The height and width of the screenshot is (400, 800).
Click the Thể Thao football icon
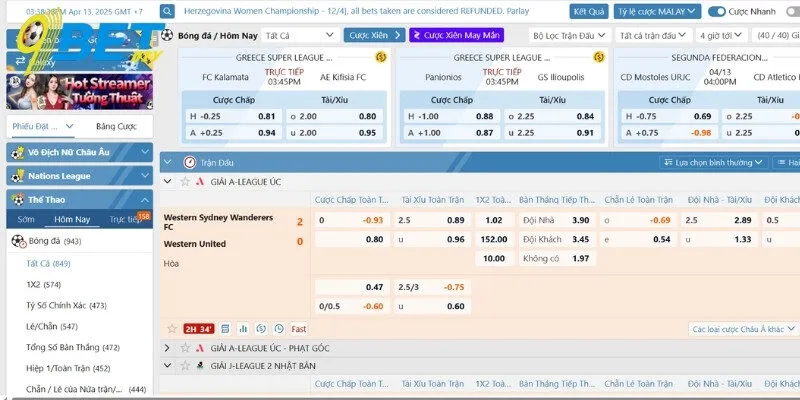click(17, 200)
